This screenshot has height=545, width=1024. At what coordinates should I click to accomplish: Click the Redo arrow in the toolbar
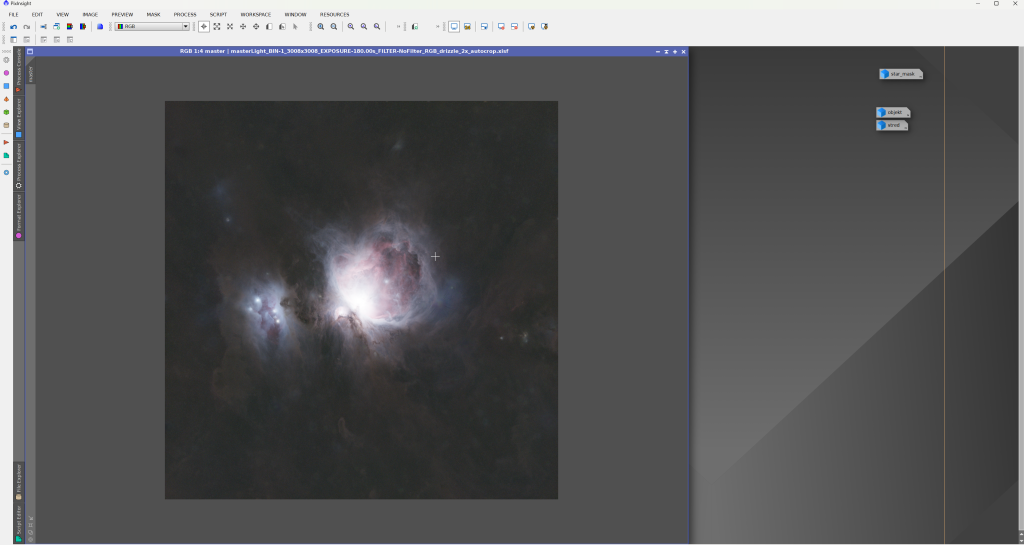[26, 27]
